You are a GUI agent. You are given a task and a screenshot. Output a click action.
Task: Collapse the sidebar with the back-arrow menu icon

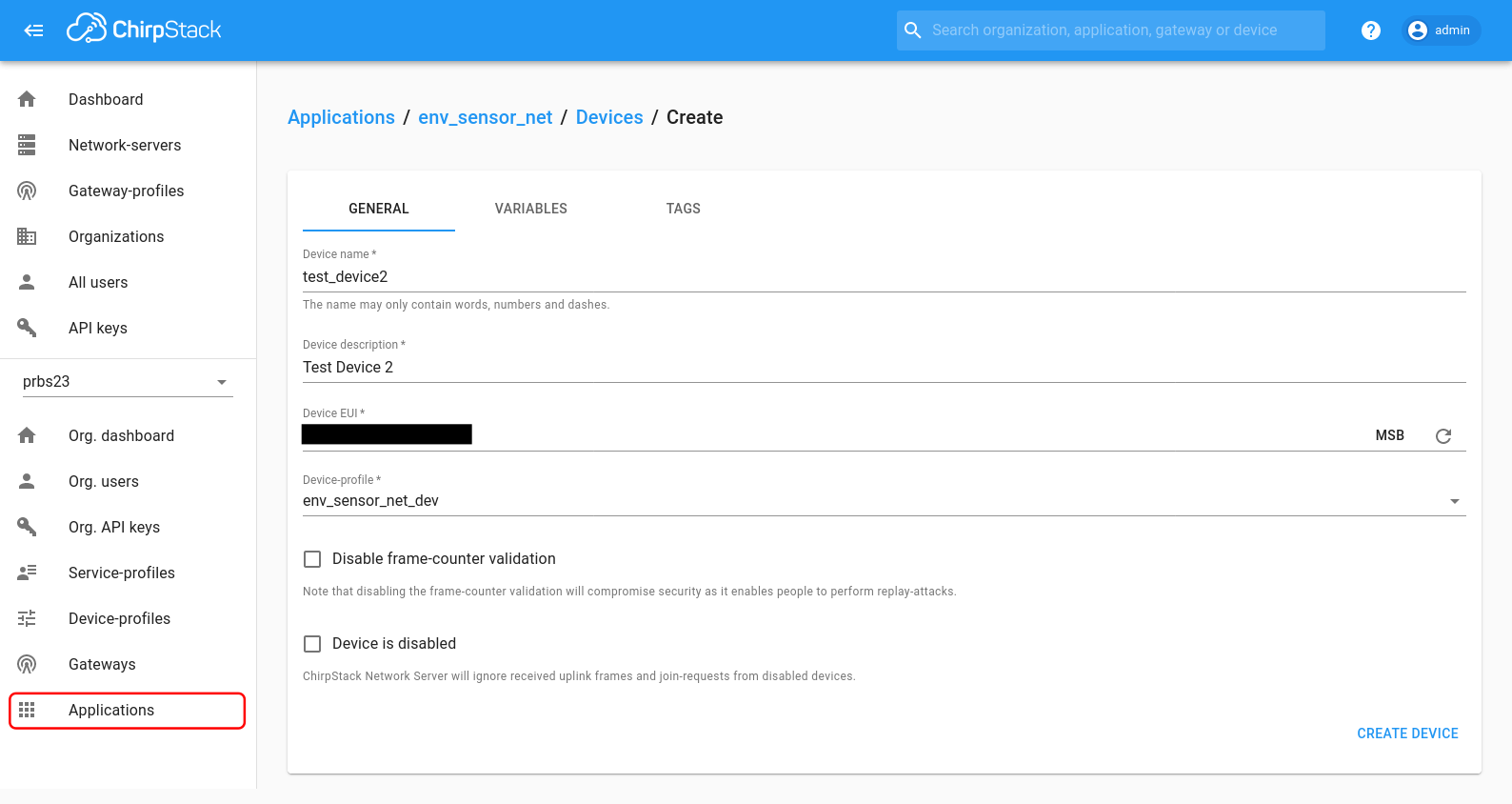[33, 30]
